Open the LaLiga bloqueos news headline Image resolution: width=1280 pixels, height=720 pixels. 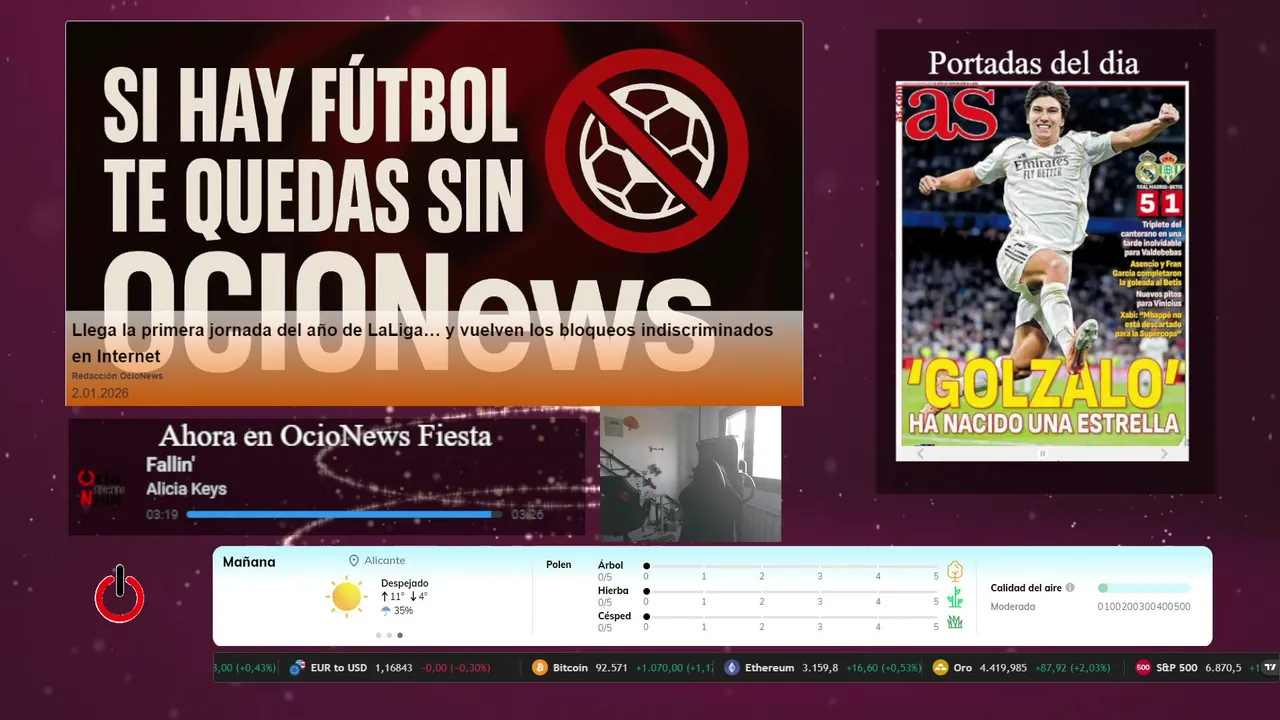(422, 342)
